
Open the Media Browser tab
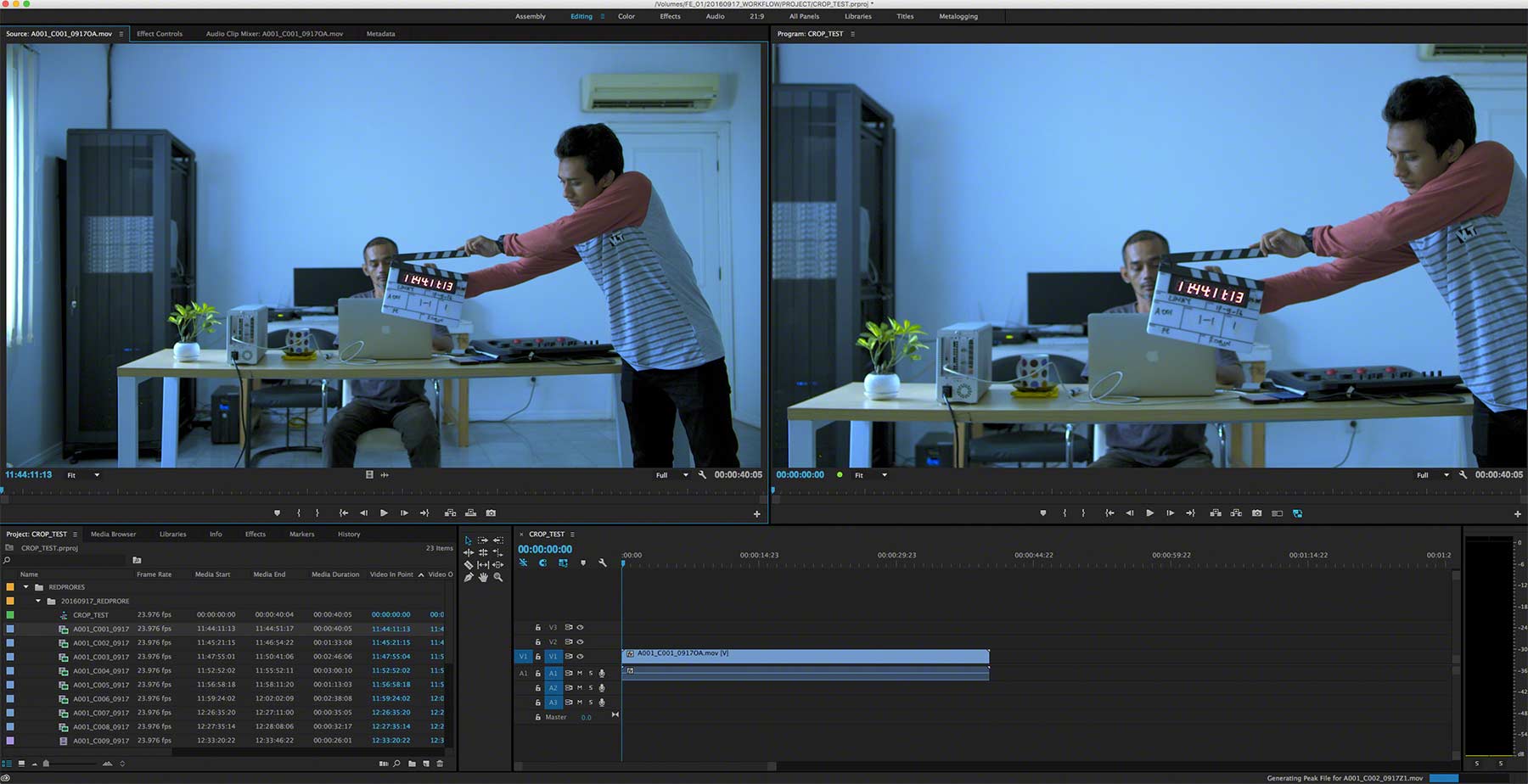(113, 535)
